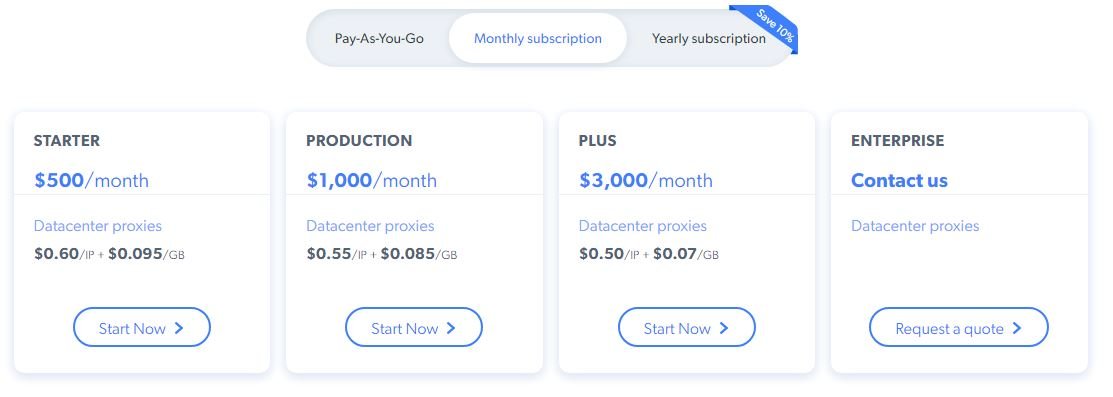Click Start Now under Production plan
The height and width of the screenshot is (397, 1113).
click(414, 327)
